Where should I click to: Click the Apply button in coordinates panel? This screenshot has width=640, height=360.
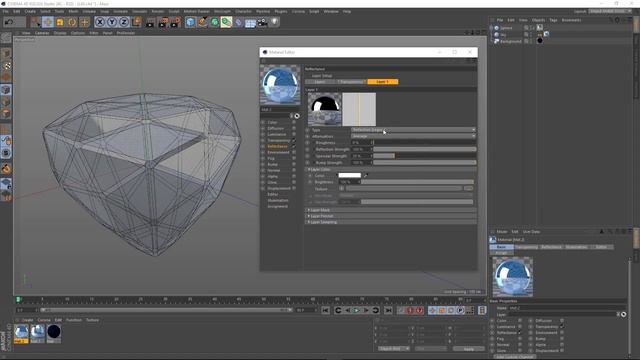coord(469,349)
